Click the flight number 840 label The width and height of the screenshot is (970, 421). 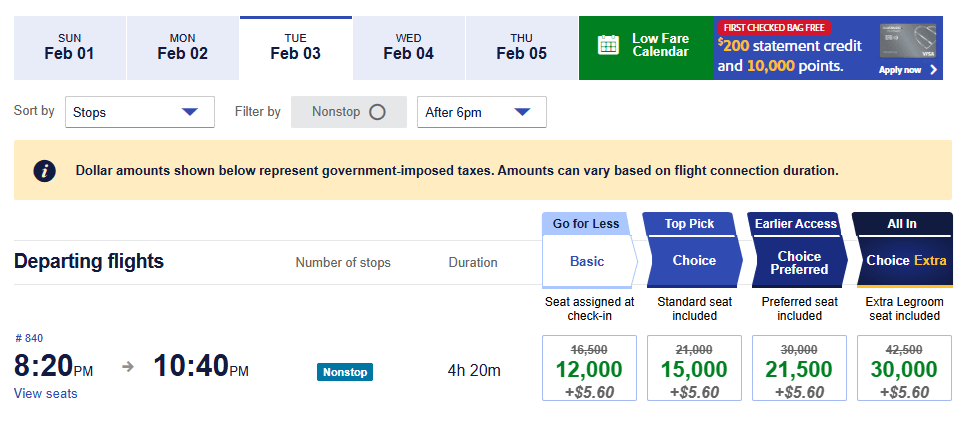[29, 338]
